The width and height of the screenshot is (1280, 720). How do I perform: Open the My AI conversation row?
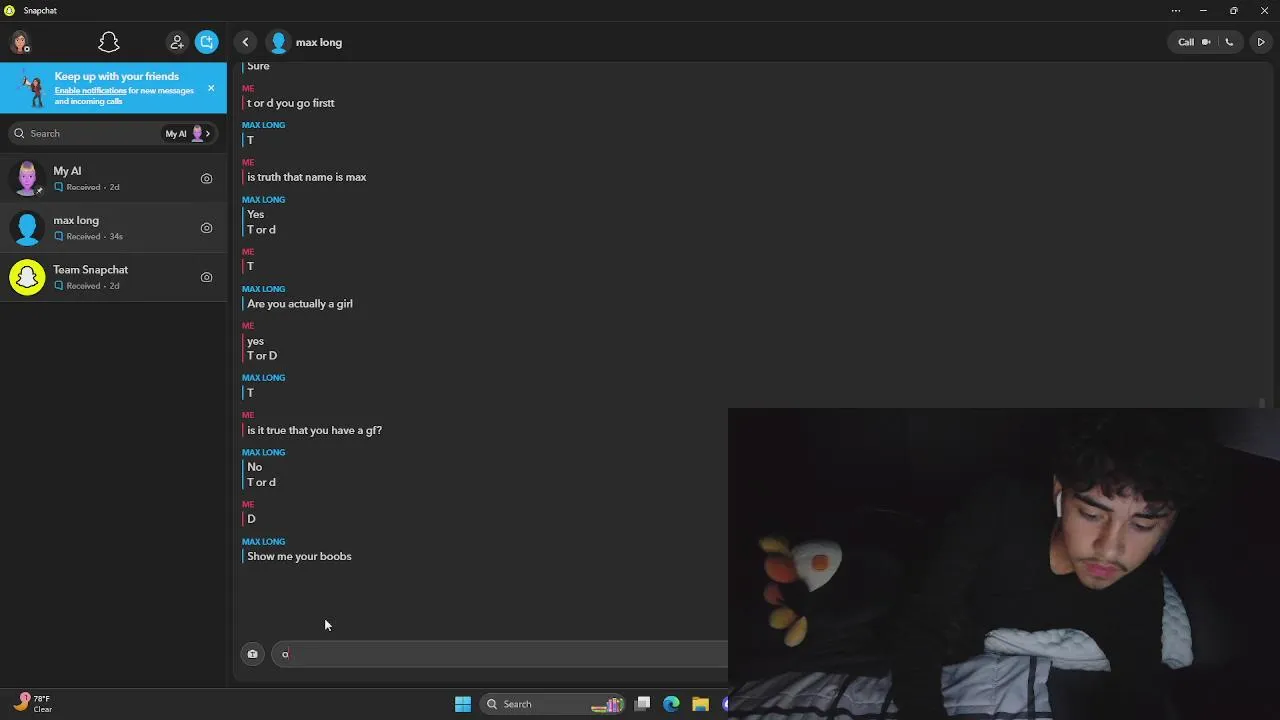point(113,178)
